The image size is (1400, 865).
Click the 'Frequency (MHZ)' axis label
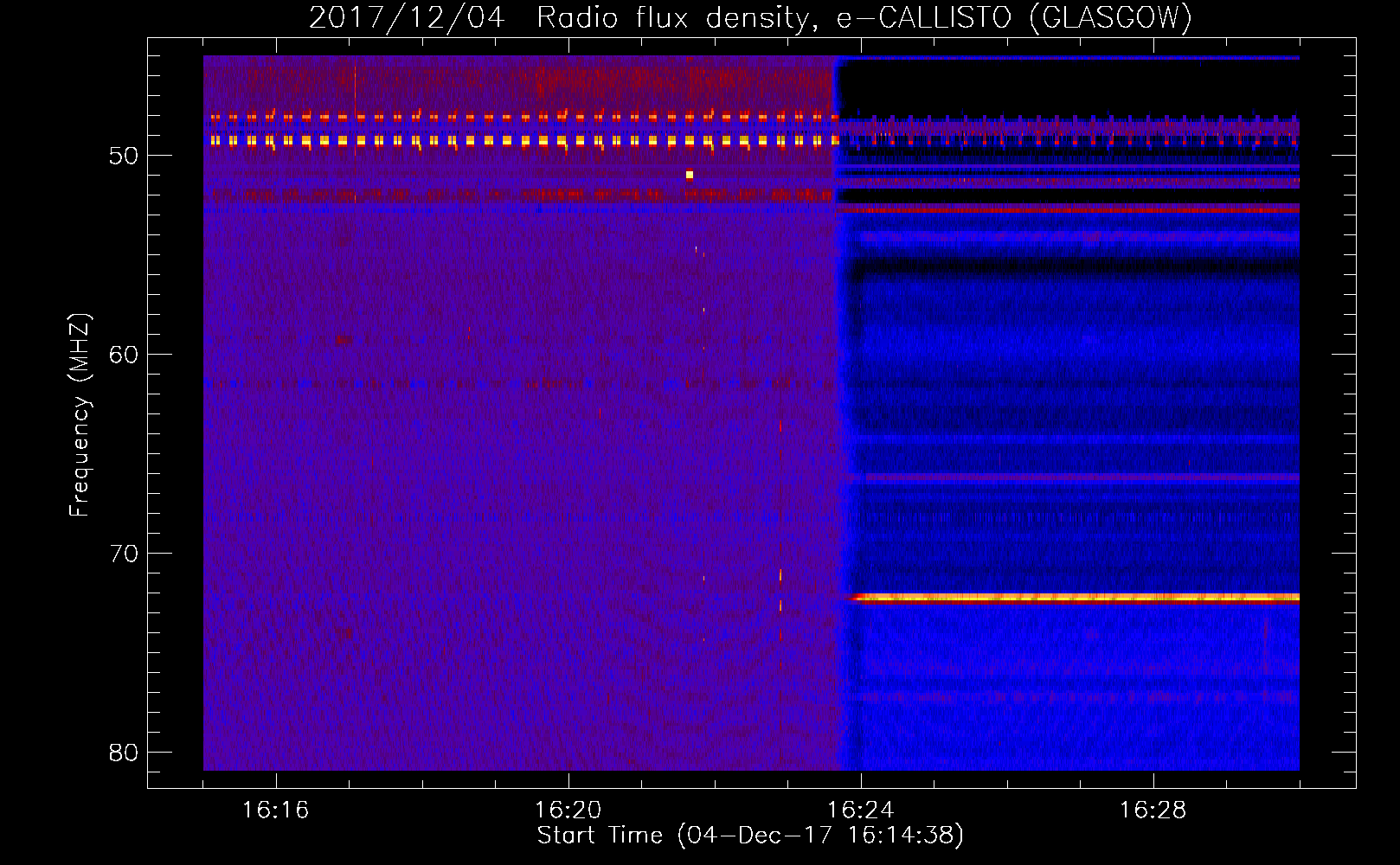click(x=80, y=415)
